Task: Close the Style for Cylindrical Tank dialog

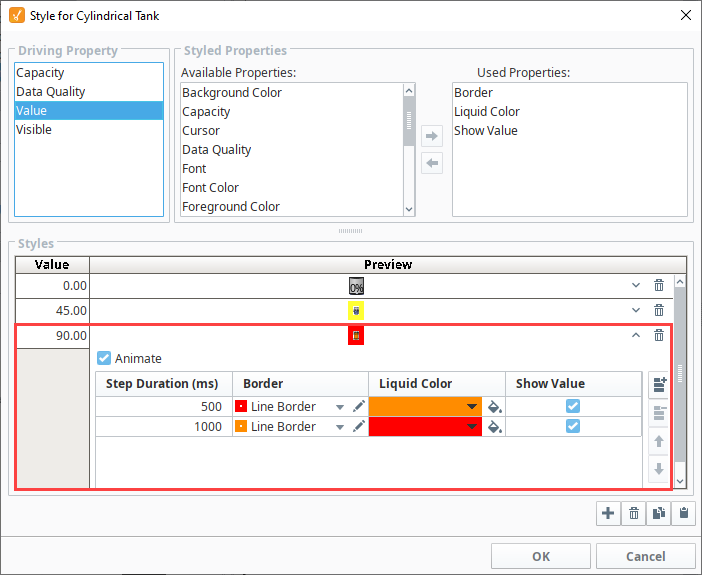Action: (x=685, y=15)
